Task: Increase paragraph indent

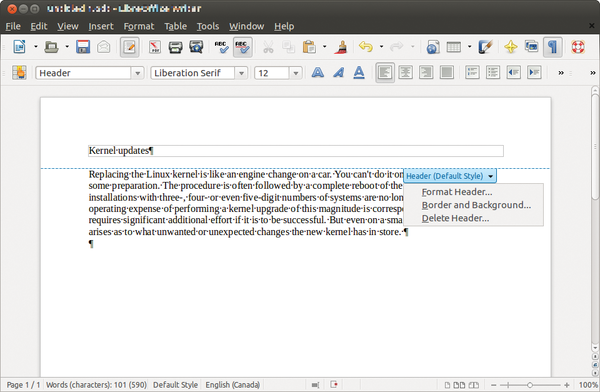Action: (x=534, y=72)
